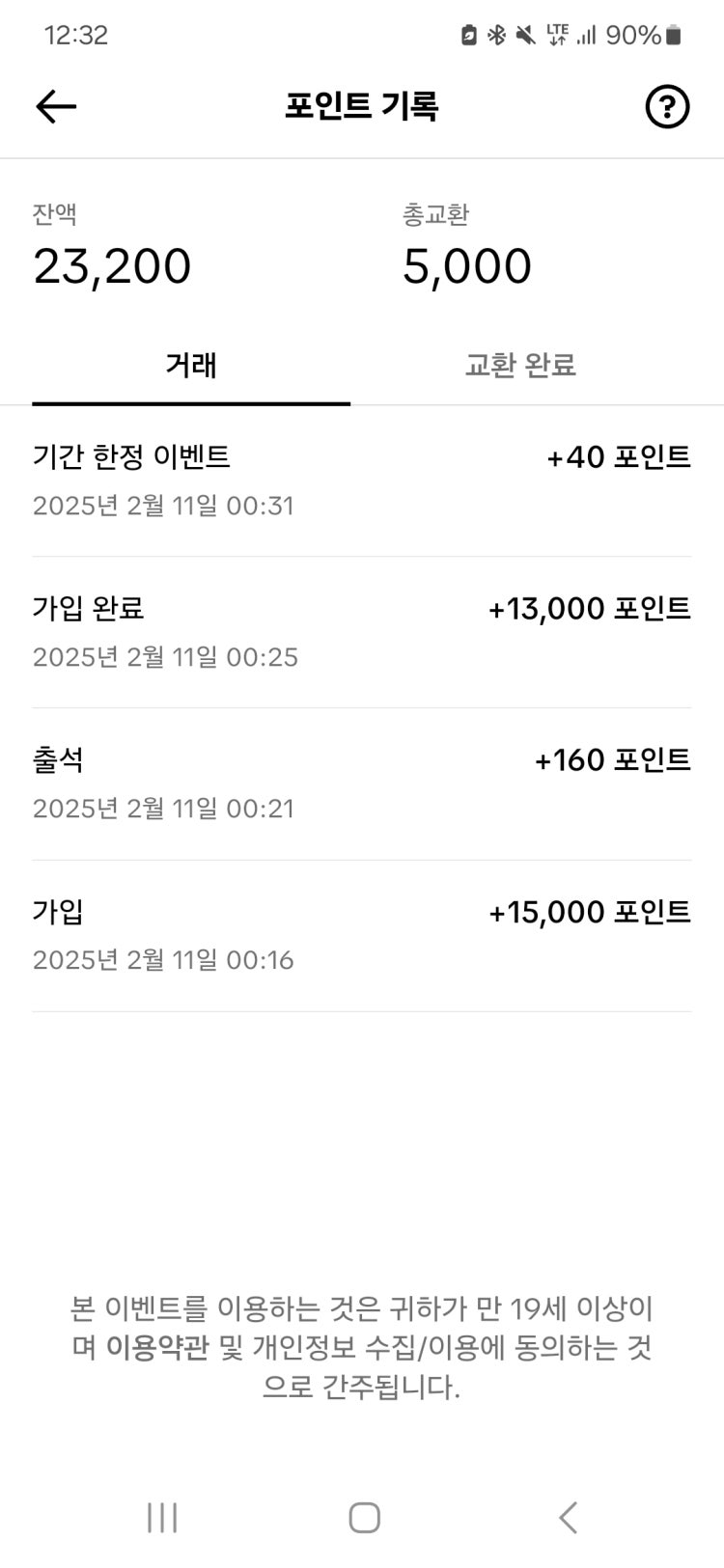Open the help question mark icon
This screenshot has width=724, height=1568.
666,106
